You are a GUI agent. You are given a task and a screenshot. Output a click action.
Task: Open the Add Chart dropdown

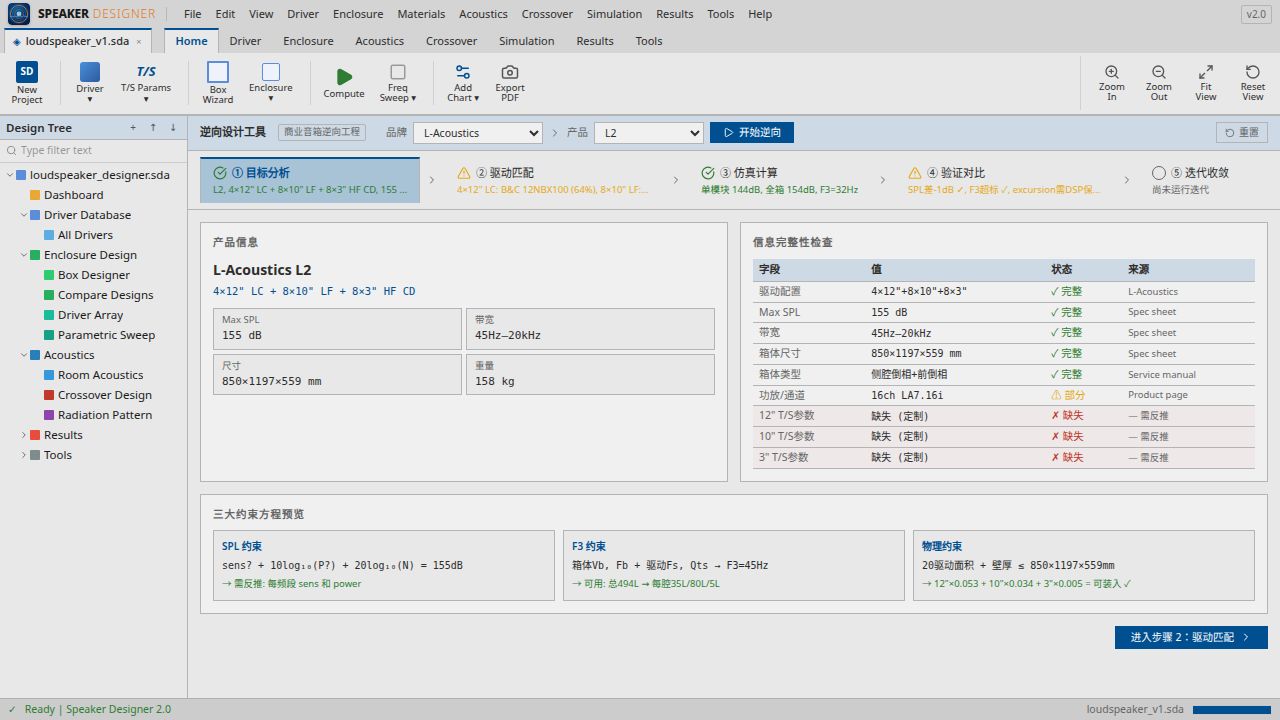point(463,82)
